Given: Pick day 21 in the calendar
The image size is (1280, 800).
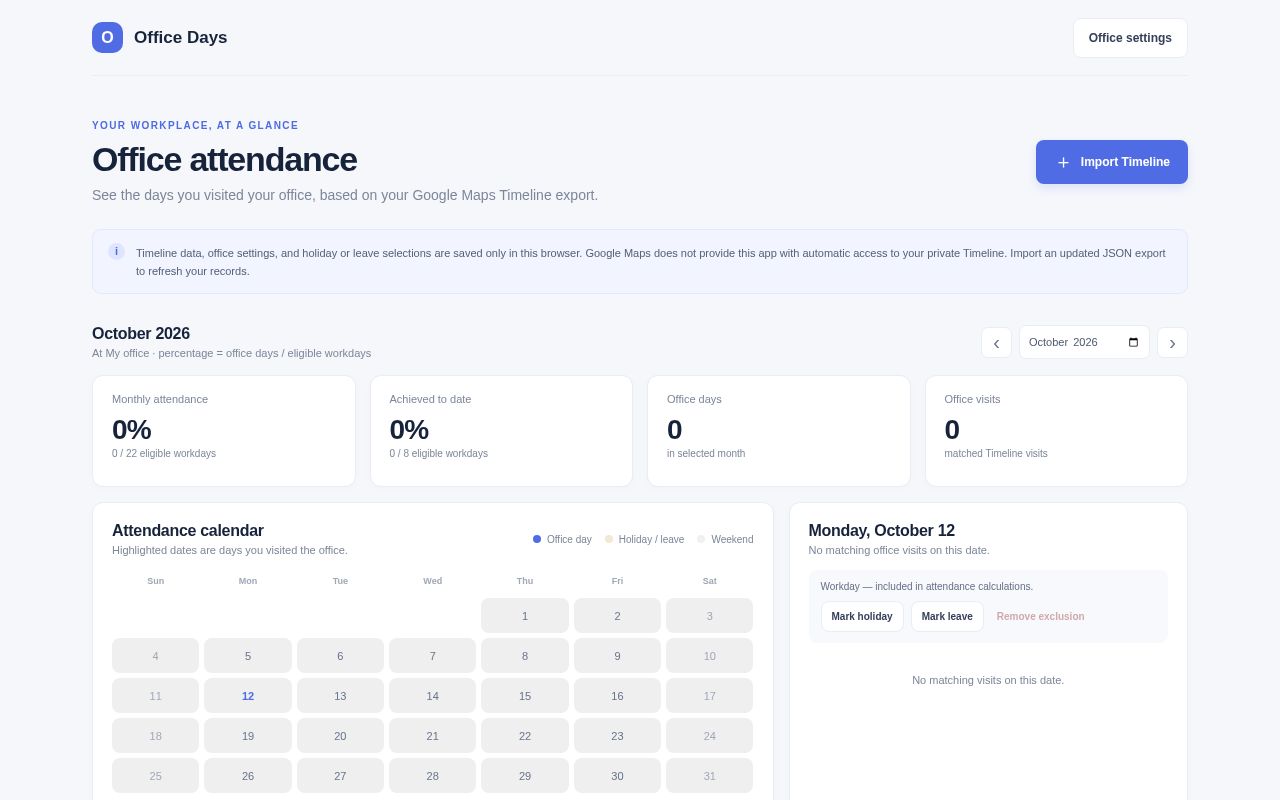Looking at the screenshot, I should click(433, 736).
